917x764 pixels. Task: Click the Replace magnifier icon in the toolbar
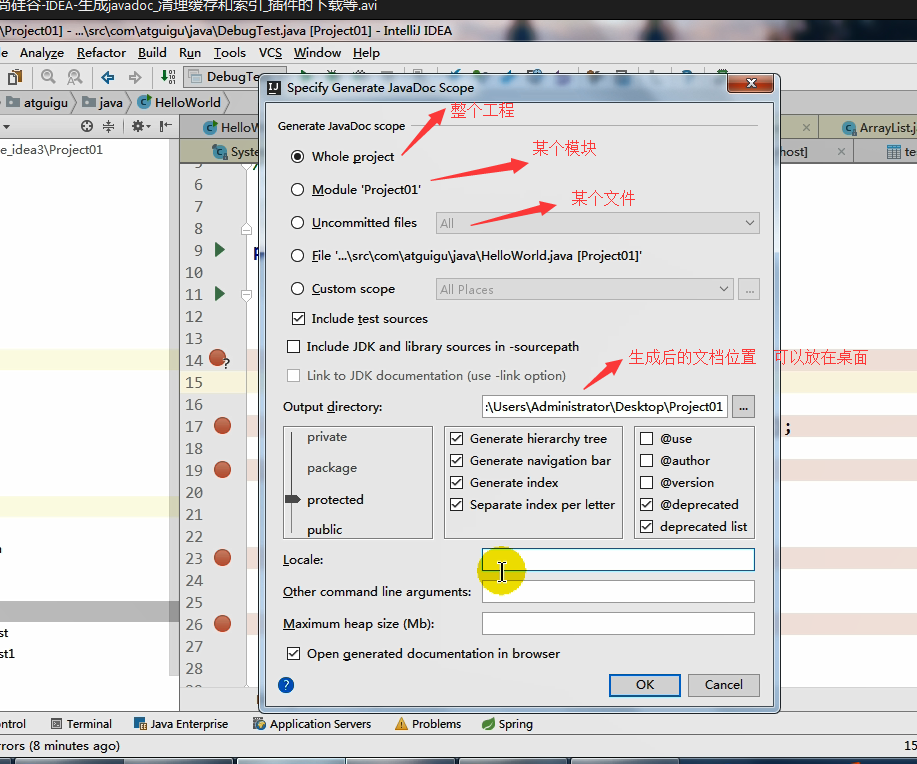click(x=75, y=77)
